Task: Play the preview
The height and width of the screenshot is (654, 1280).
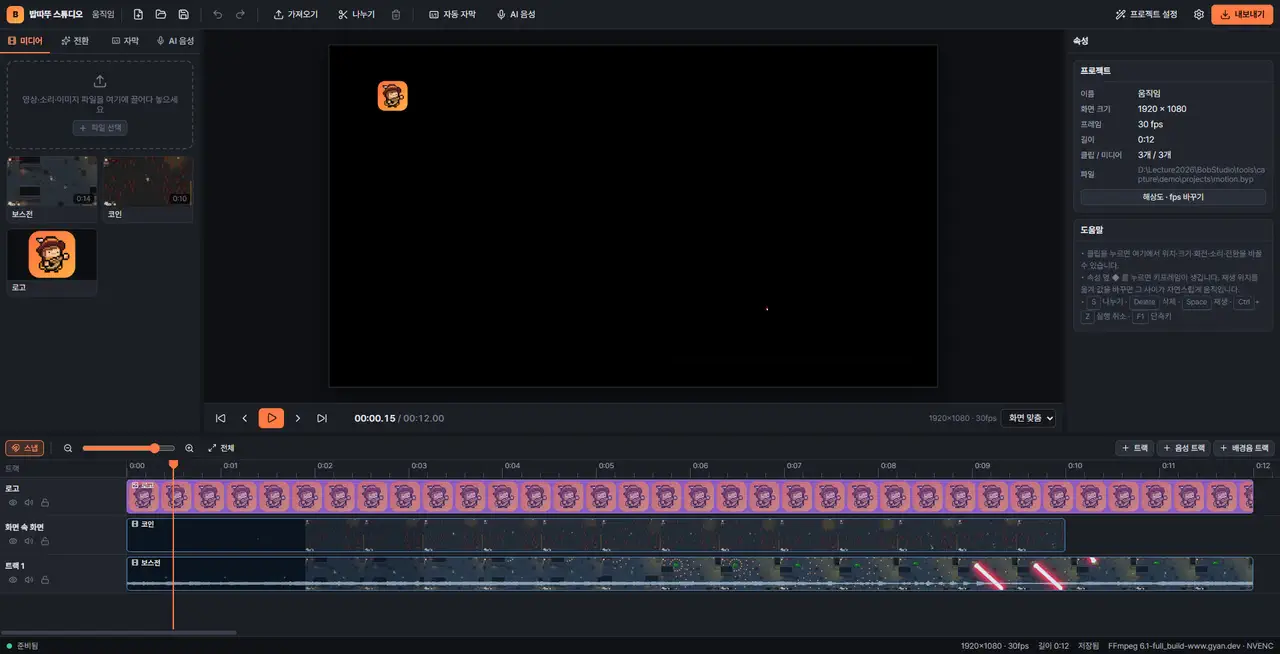Action: tap(271, 418)
